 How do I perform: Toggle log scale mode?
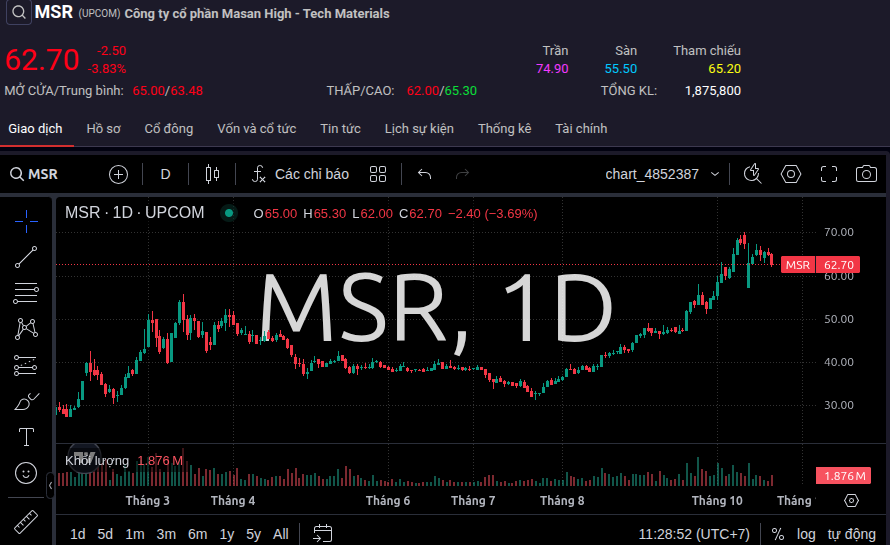tap(806, 534)
